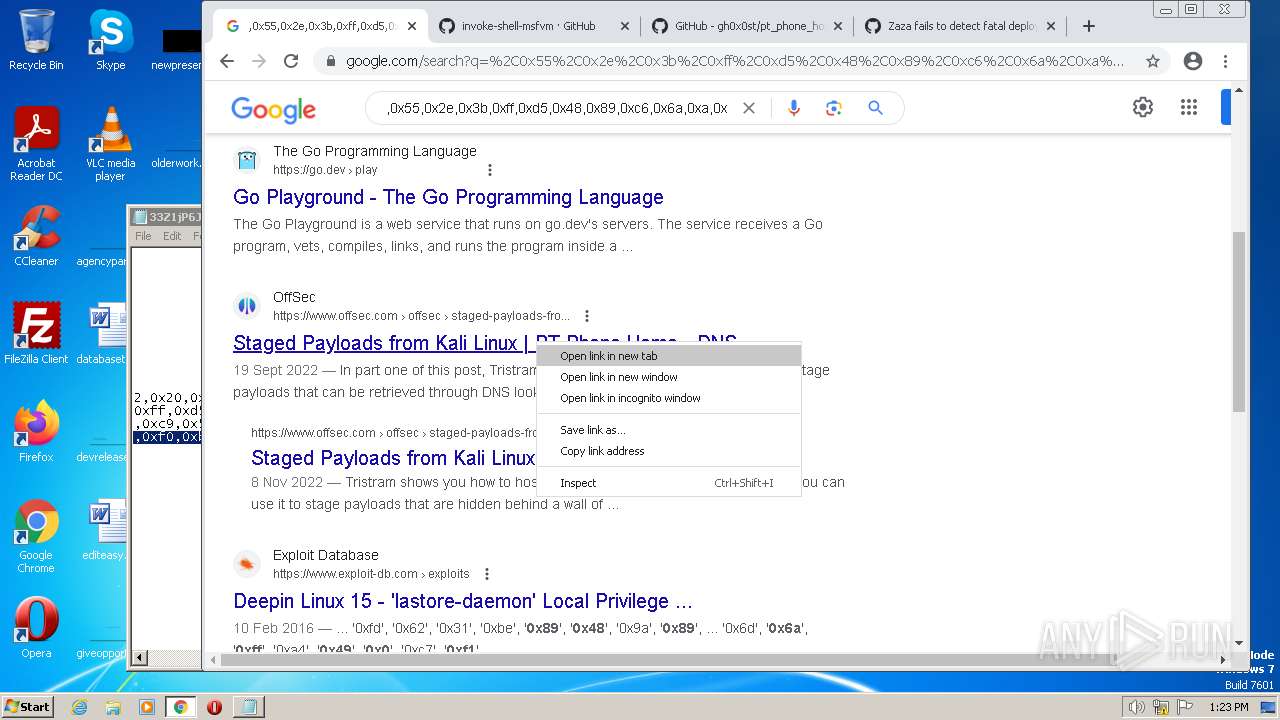Open the File menu in Notepad window
The height and width of the screenshot is (720, 1280).
(x=143, y=236)
